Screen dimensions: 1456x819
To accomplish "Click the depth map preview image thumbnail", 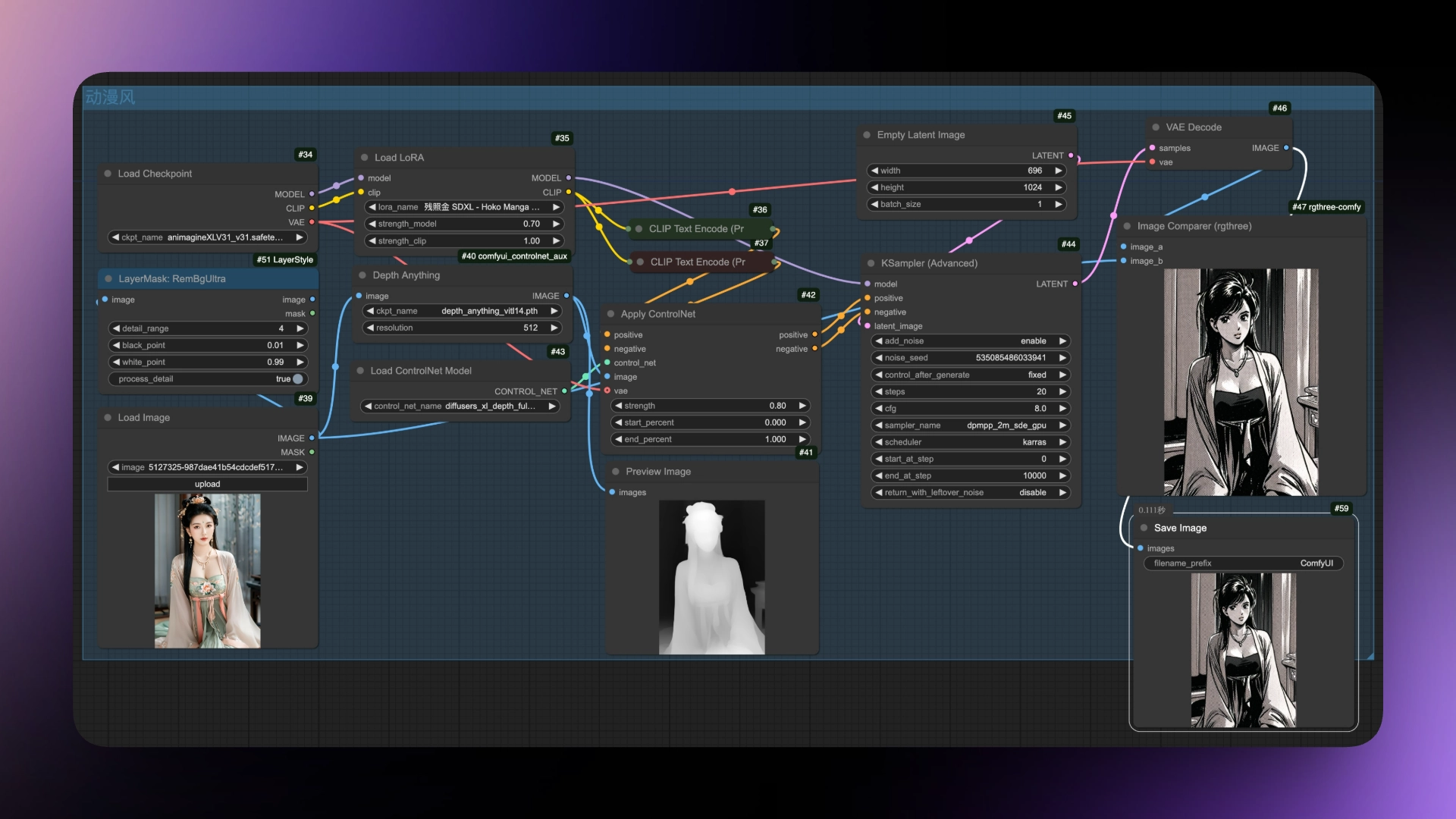I will coord(711,577).
